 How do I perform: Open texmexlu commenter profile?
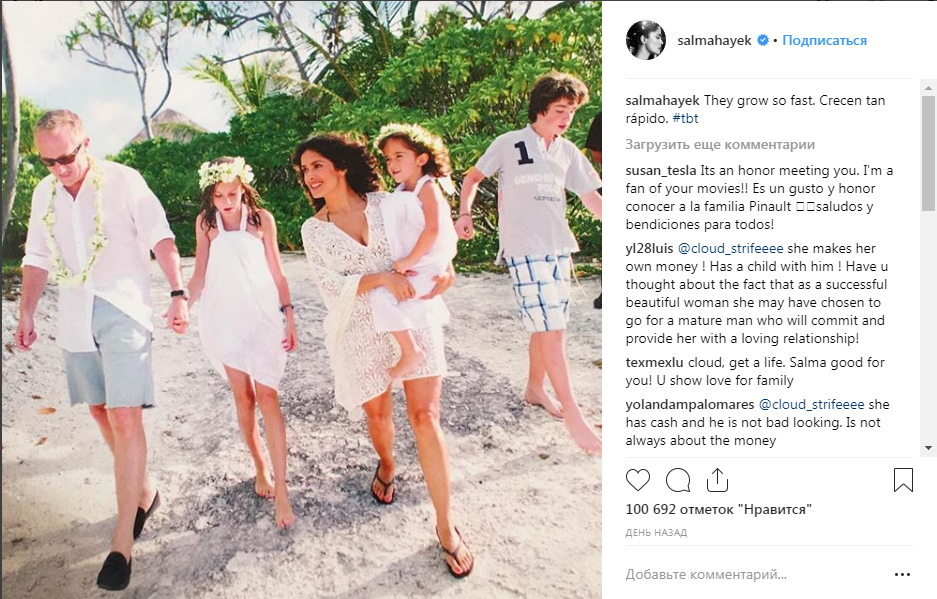click(655, 362)
